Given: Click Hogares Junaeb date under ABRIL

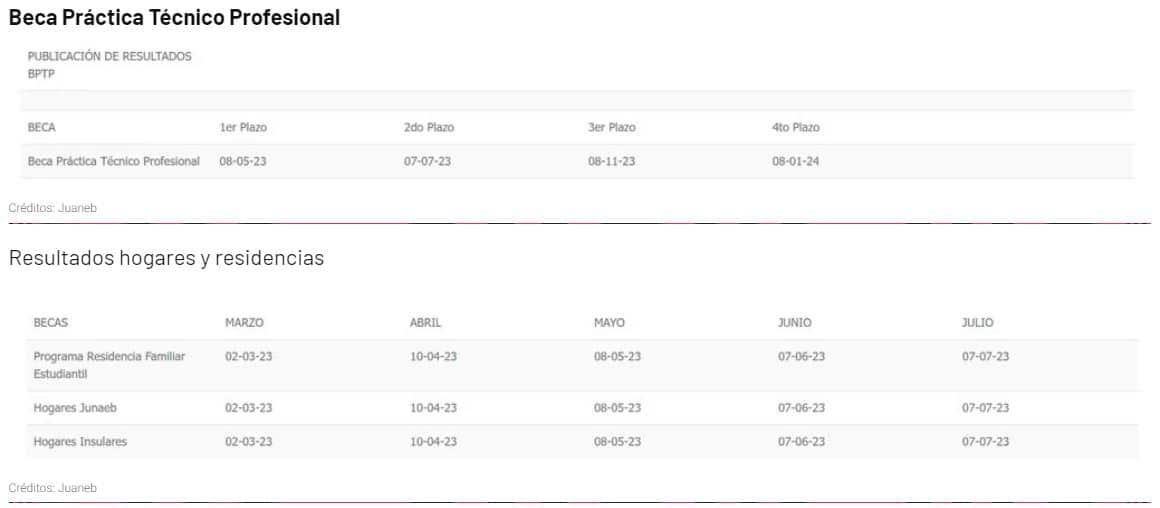Looking at the screenshot, I should coord(433,408).
